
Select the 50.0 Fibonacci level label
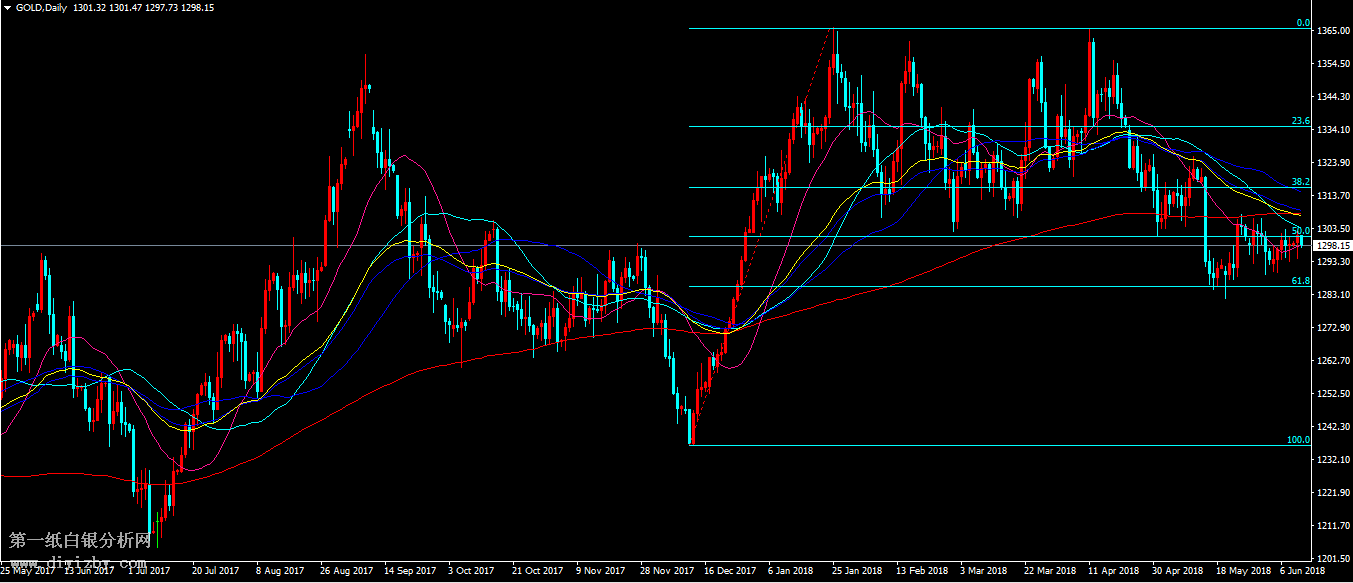[x=1300, y=231]
